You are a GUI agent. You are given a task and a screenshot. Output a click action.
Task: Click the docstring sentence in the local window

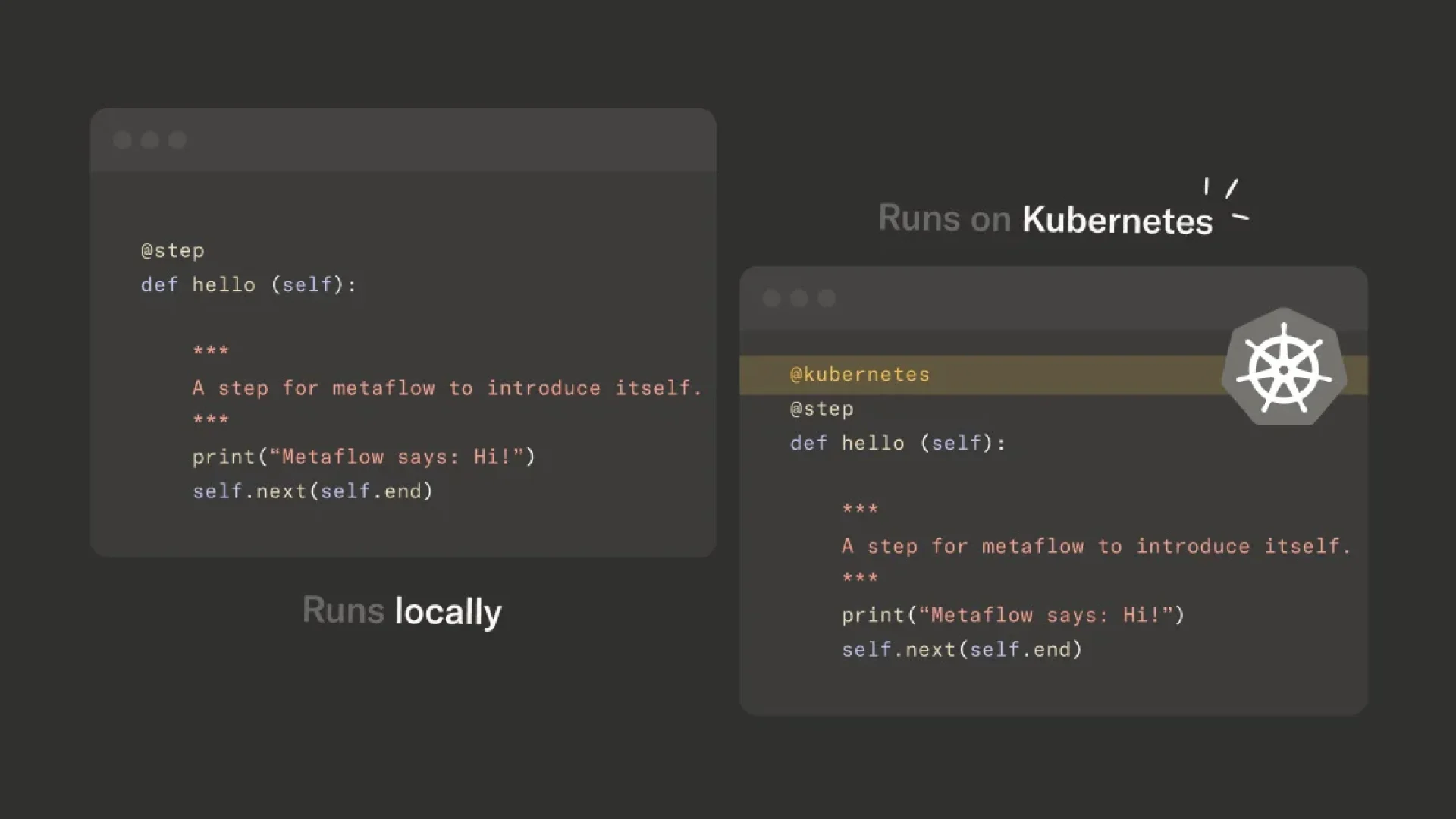[447, 388]
